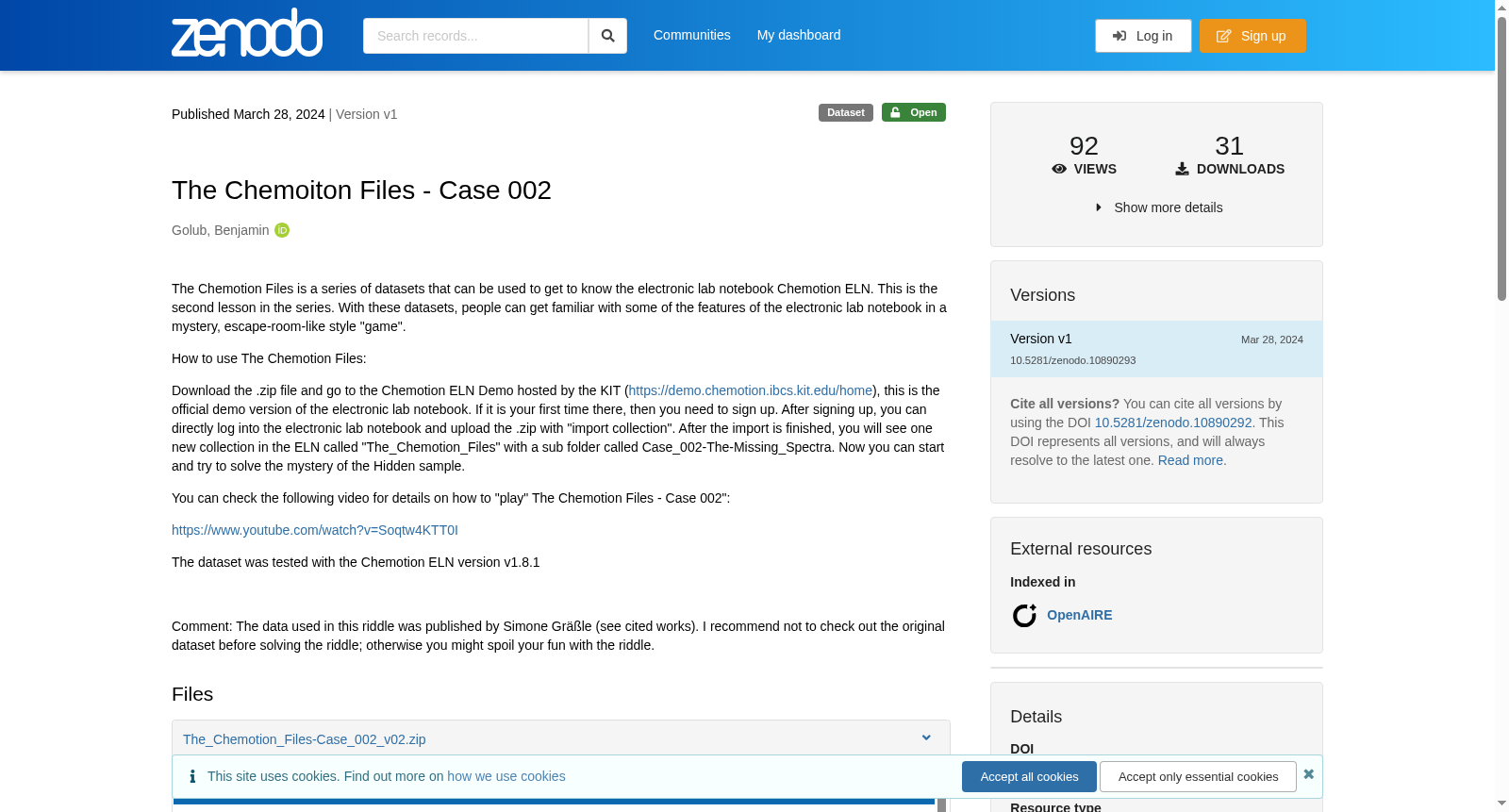Select Version v1 in the Versions list
Image resolution: width=1509 pixels, height=812 pixels.
[1156, 349]
